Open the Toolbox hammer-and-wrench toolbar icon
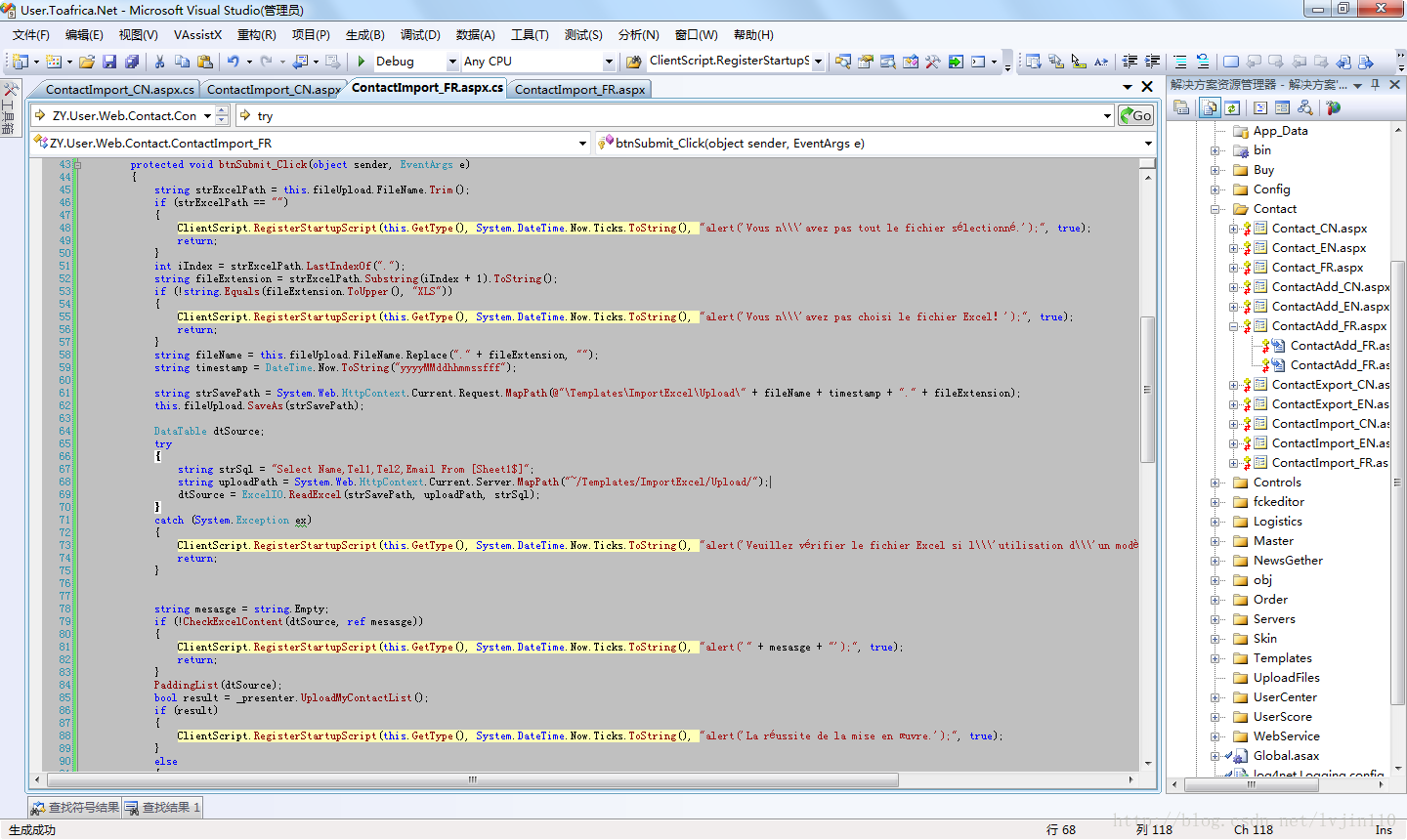The image size is (1407, 840). [933, 62]
